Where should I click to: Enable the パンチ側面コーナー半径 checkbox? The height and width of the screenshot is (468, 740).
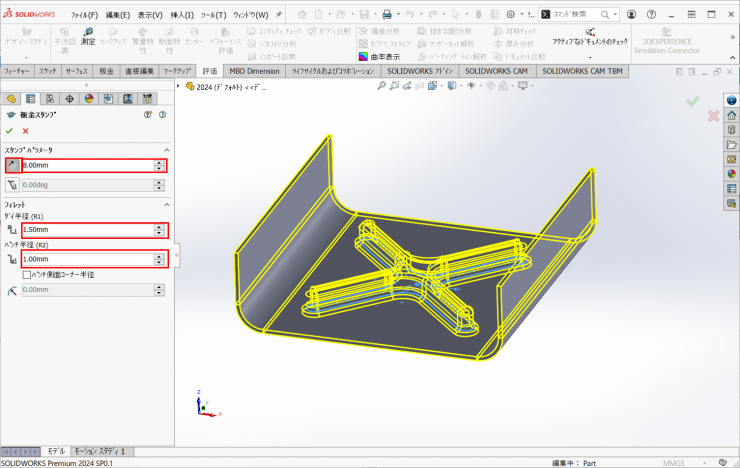pos(26,274)
